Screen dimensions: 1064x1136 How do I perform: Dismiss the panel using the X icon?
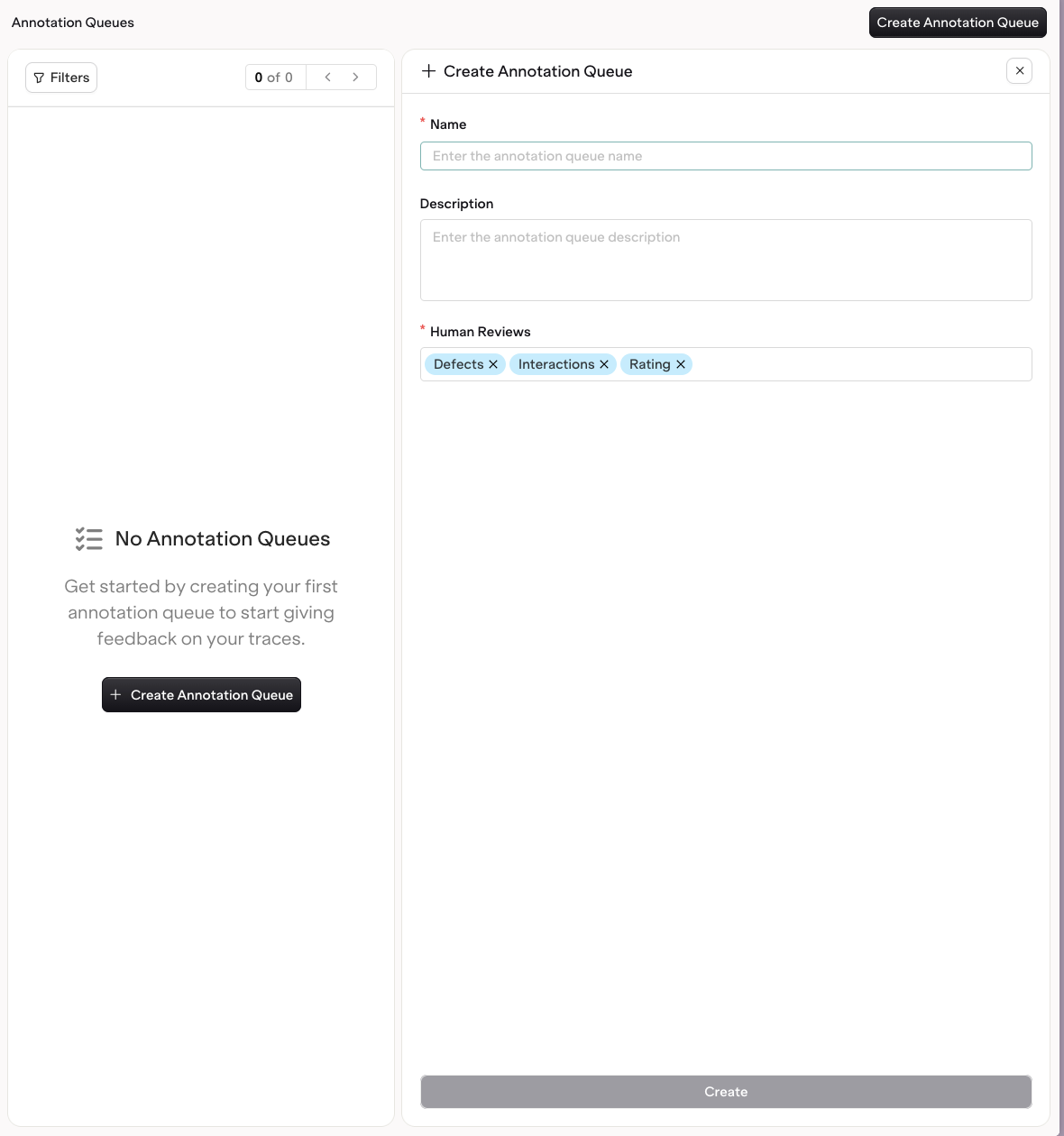pyautogui.click(x=1019, y=70)
